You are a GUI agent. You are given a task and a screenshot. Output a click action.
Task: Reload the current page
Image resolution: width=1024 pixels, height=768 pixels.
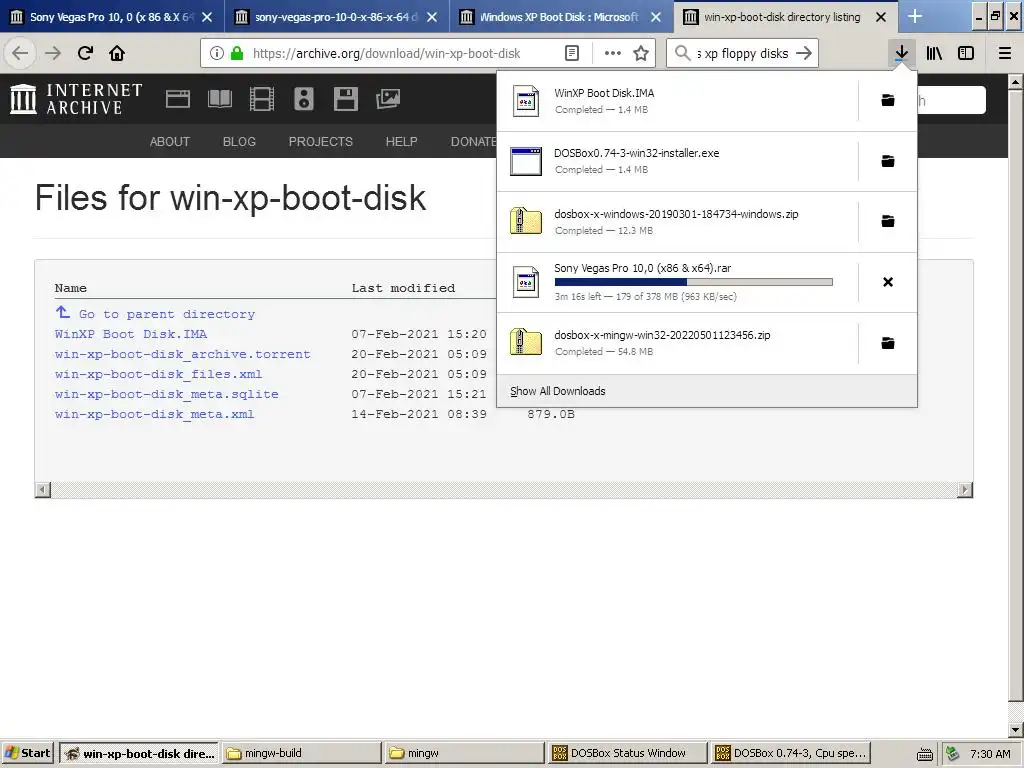(85, 53)
